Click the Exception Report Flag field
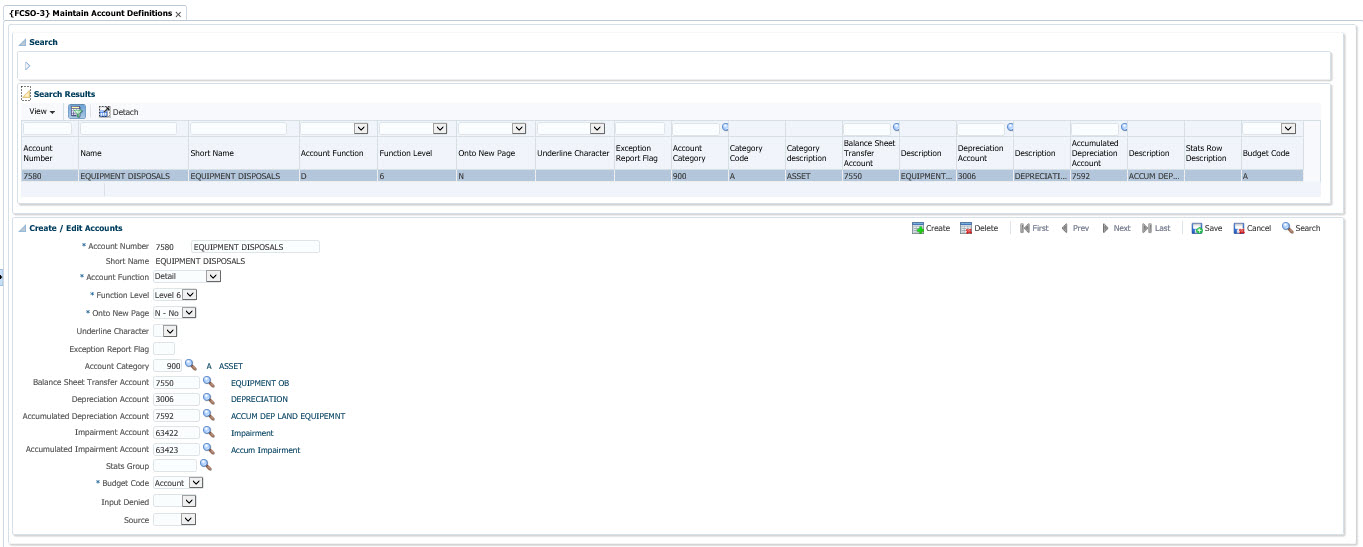The width and height of the screenshot is (1363, 547). (x=164, y=349)
